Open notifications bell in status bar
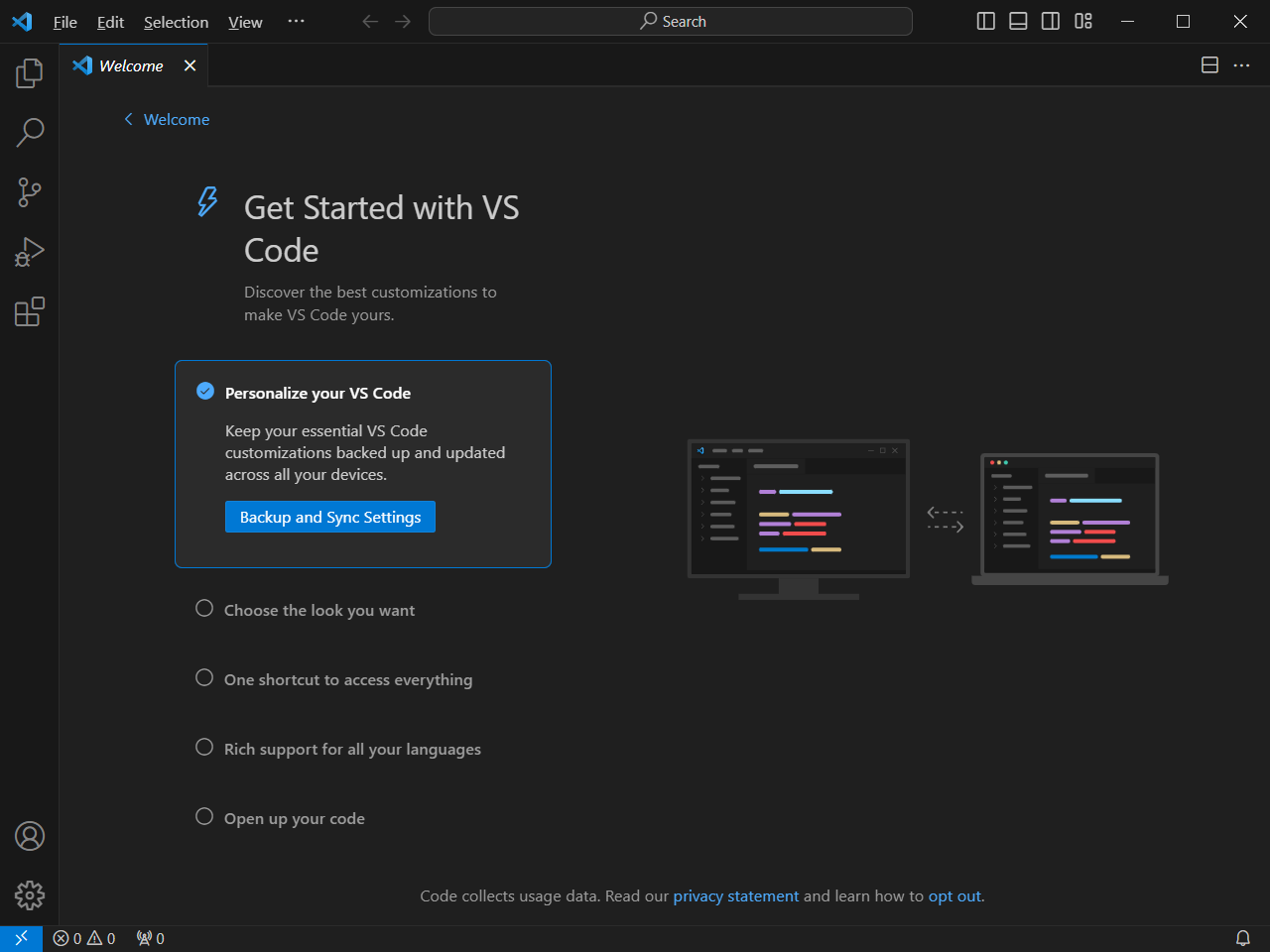The width and height of the screenshot is (1270, 952). click(x=1242, y=938)
